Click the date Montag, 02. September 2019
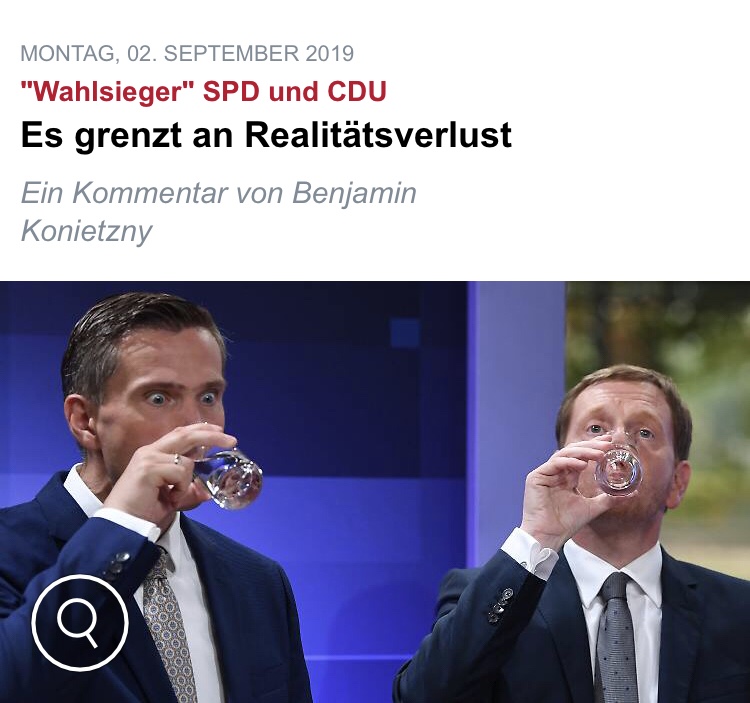The height and width of the screenshot is (703, 750). [x=187, y=53]
